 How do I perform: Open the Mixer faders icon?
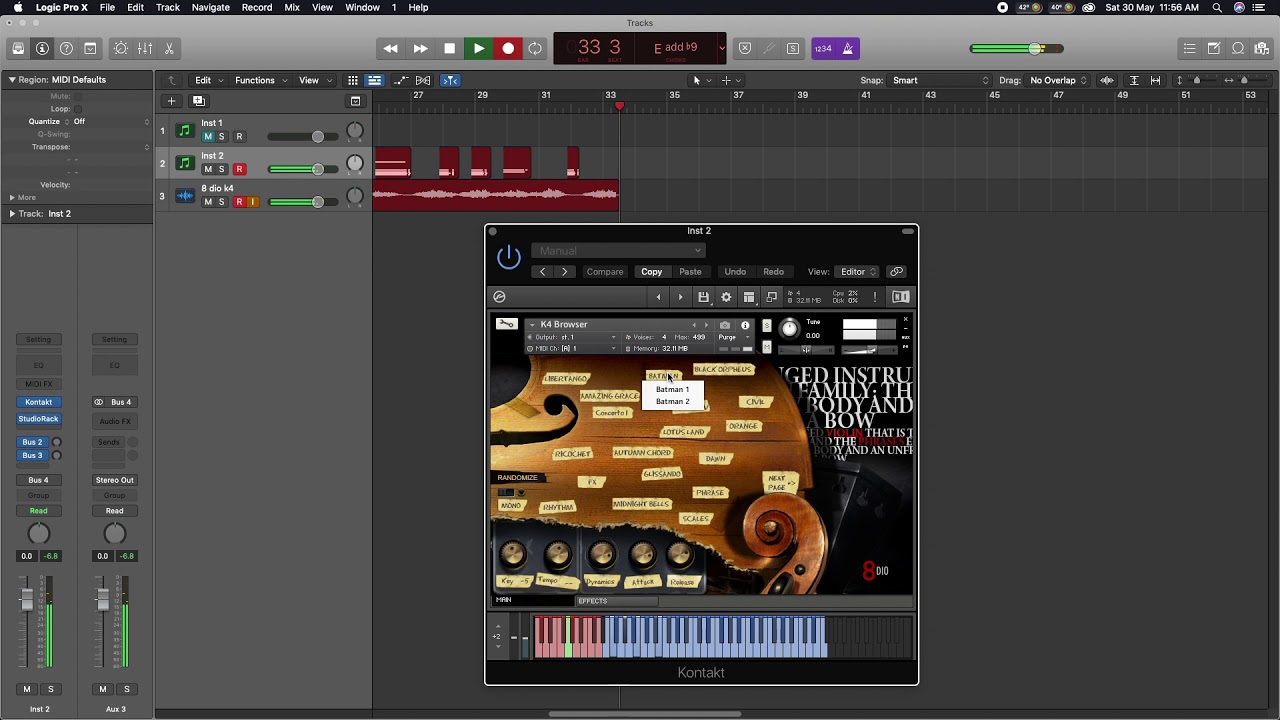145,48
